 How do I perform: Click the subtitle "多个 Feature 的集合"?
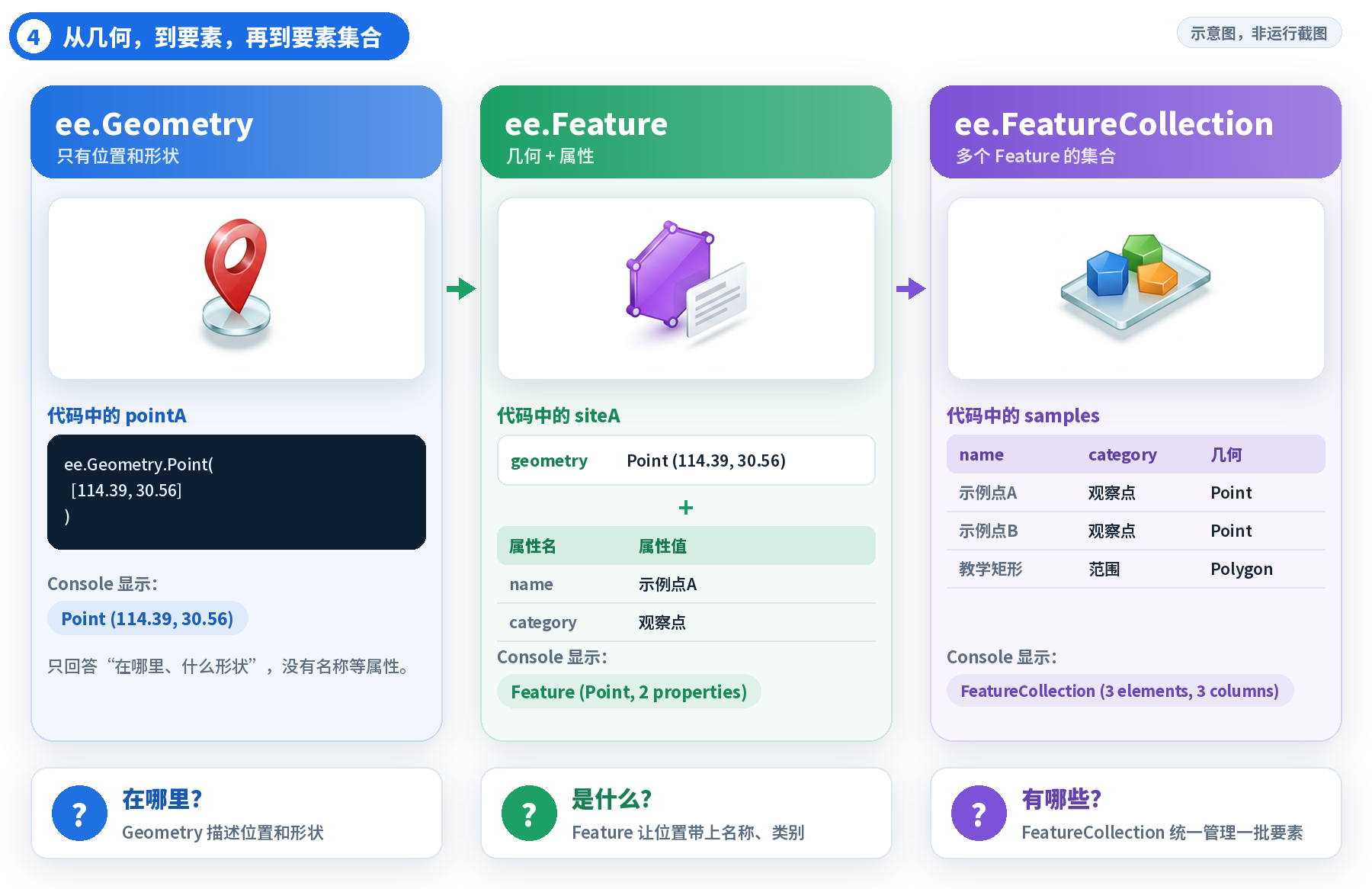tap(1036, 156)
